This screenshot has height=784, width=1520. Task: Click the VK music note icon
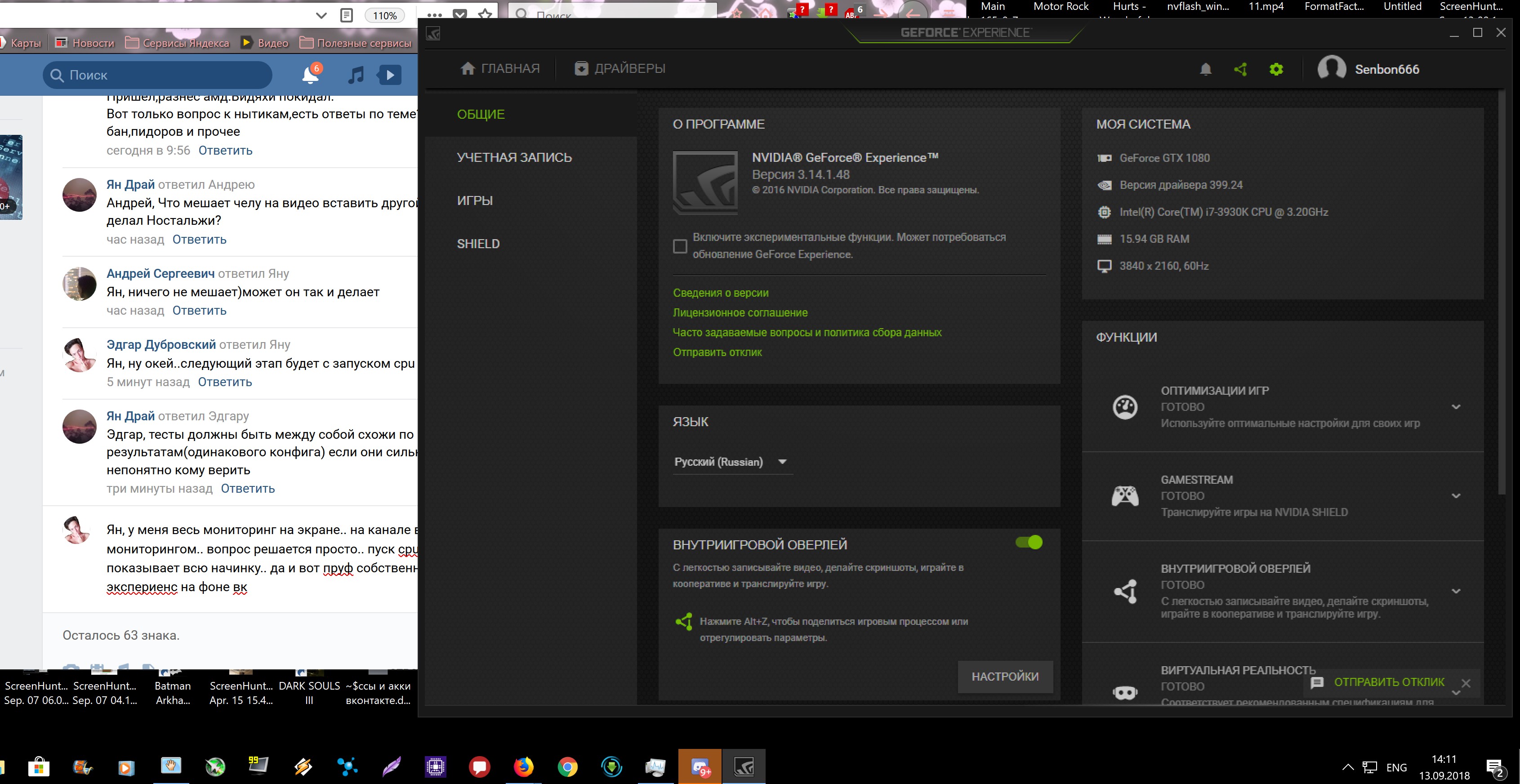[x=356, y=75]
